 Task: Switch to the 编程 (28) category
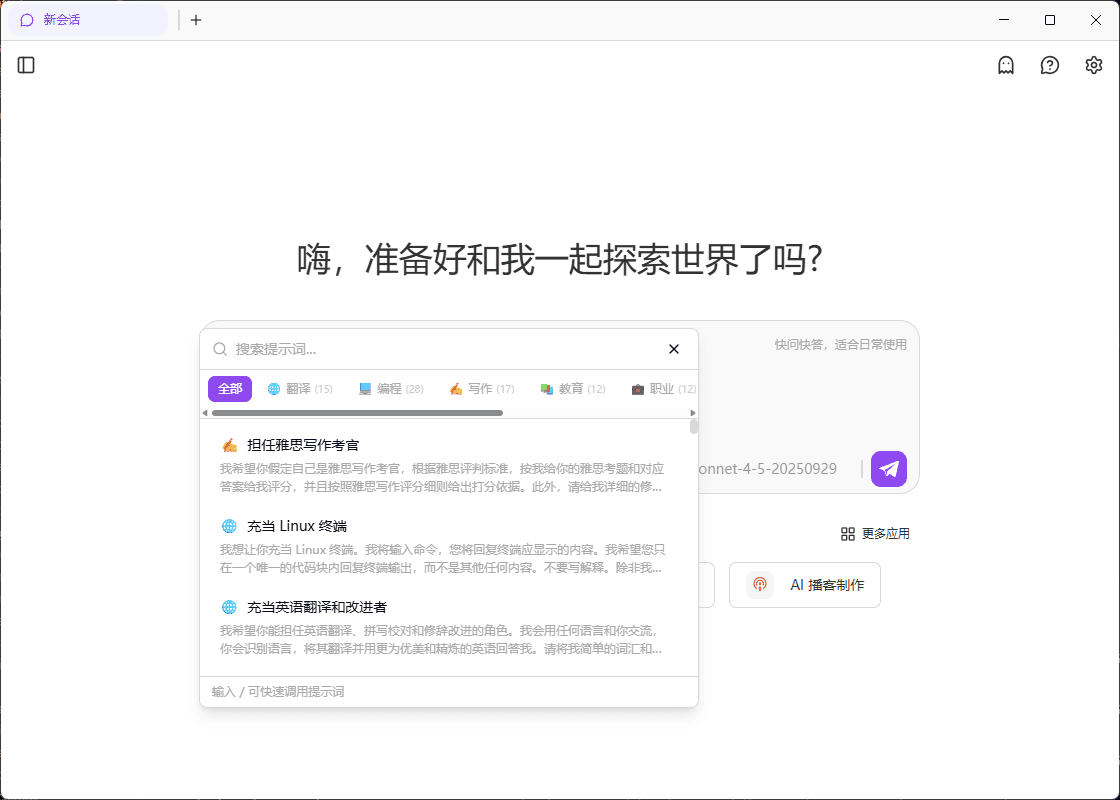[x=391, y=389]
